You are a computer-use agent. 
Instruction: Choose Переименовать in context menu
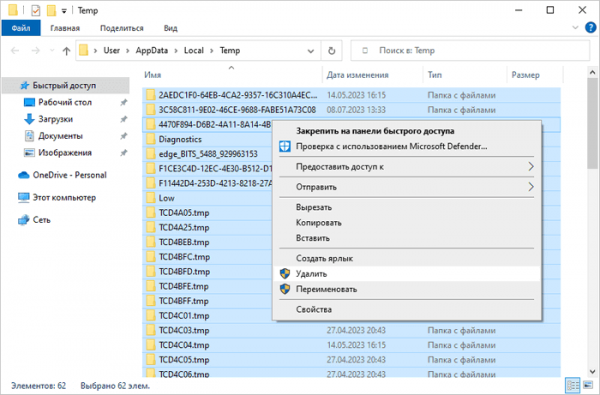pos(406,289)
